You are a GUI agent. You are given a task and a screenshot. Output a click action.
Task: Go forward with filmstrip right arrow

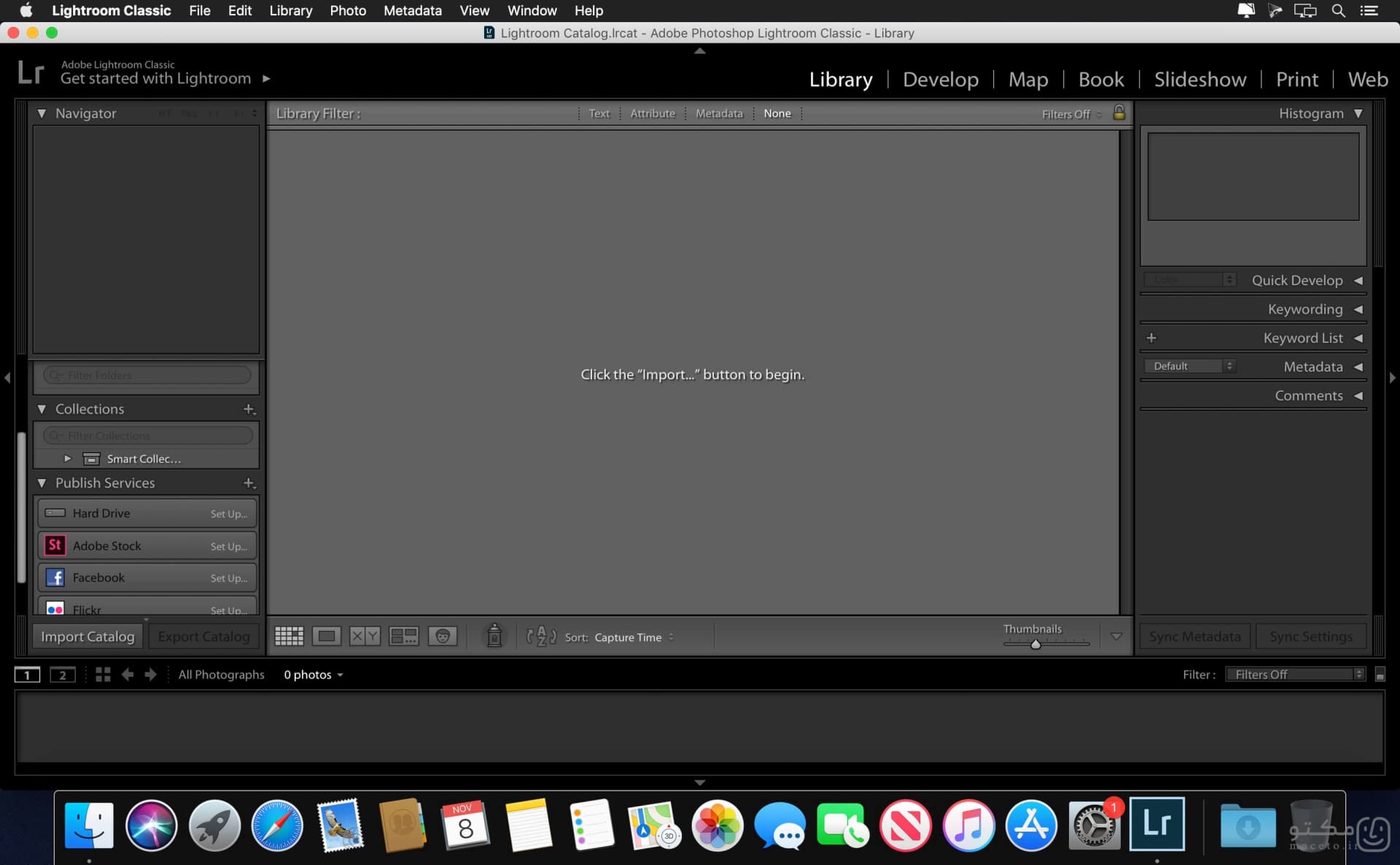(x=150, y=675)
